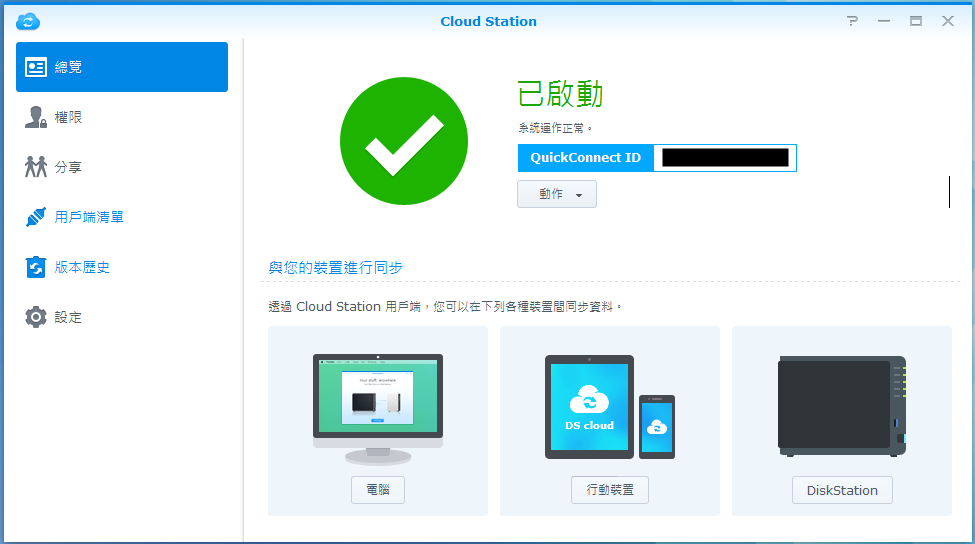The width and height of the screenshot is (975, 544).
Task: Click the desktop computer thumbnail image
Action: [378, 409]
